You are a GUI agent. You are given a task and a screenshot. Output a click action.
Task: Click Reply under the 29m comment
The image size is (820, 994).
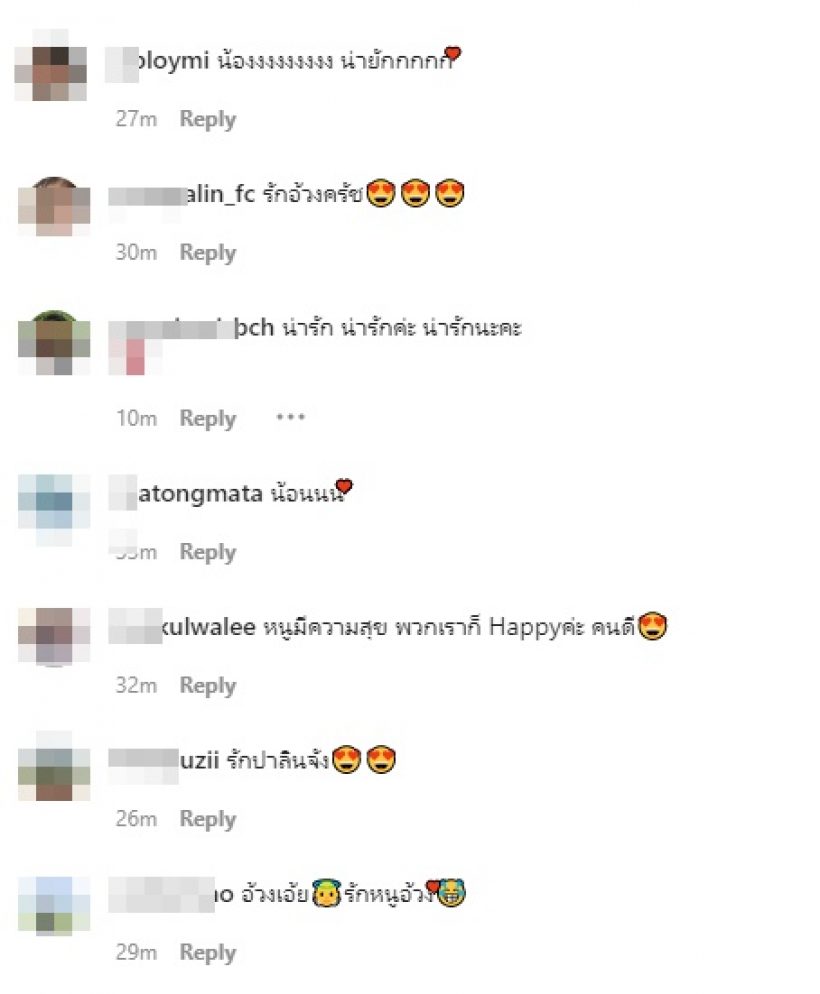tap(207, 953)
